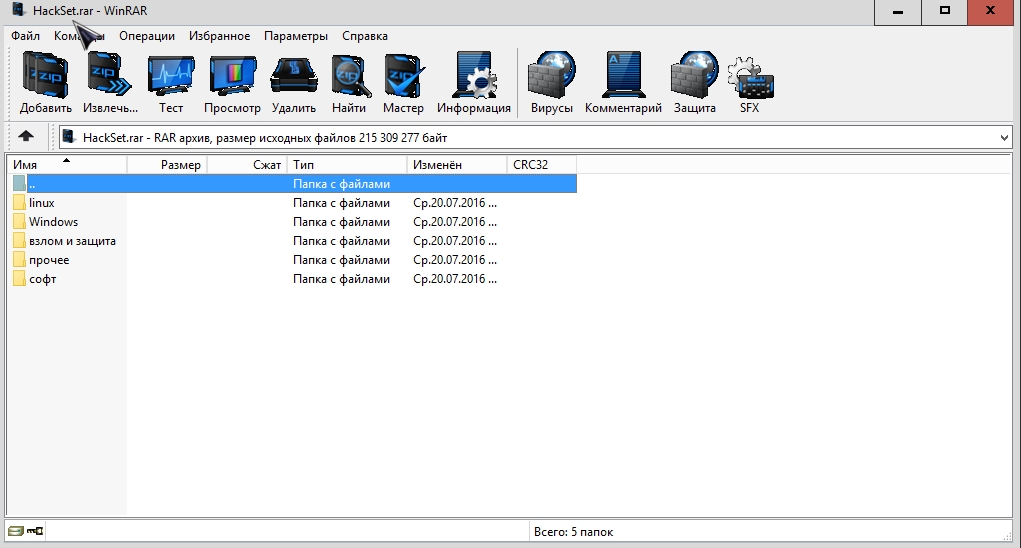Sort by Размер column header
Screen dimensions: 1021x548
click(167, 165)
